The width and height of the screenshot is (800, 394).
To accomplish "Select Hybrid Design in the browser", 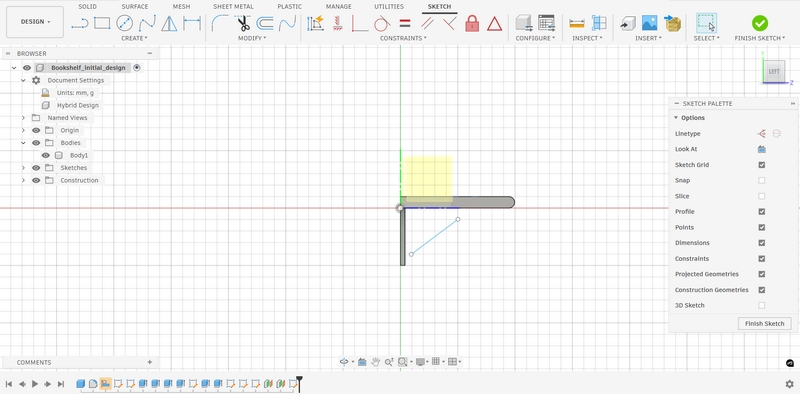I will [78, 105].
